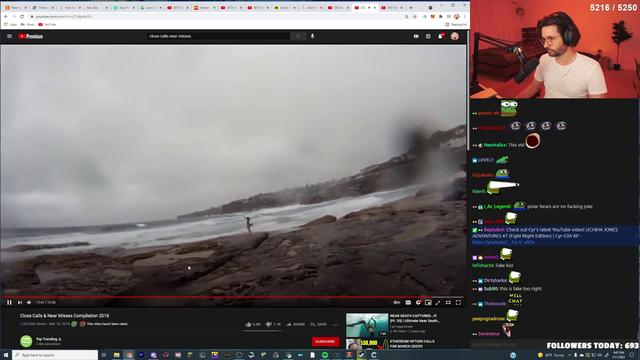Open the Windows Start menu

pos(6,355)
